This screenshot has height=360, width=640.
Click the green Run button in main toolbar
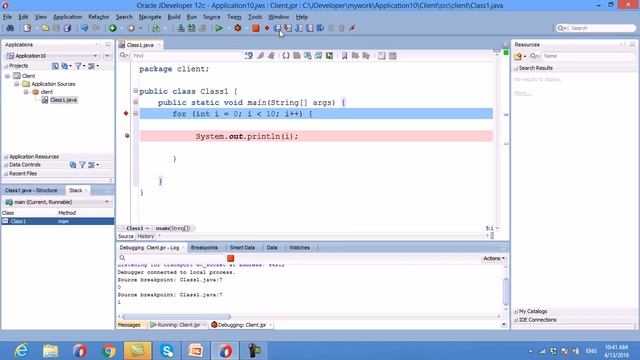(219, 28)
